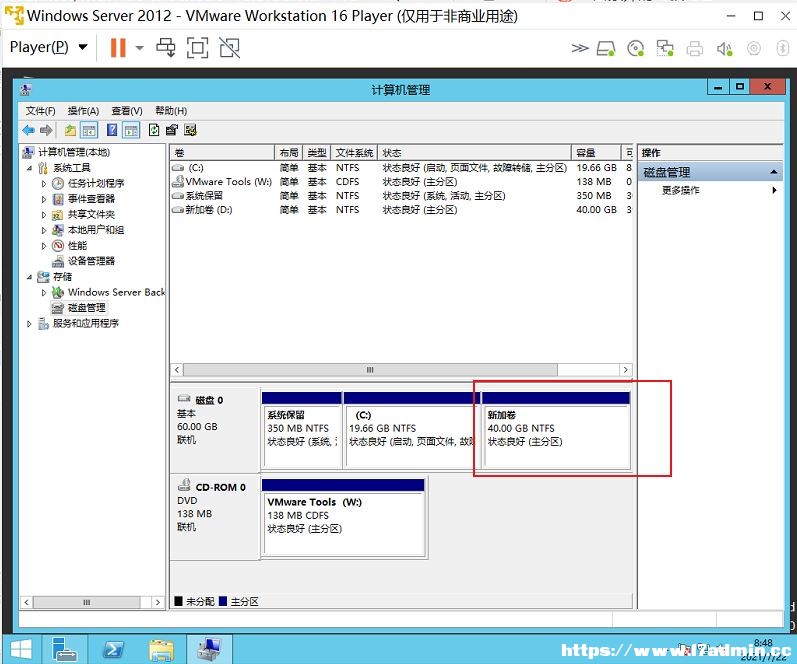Click the last toolbar icon after Properties
The height and width of the screenshot is (664, 797).
[191, 130]
